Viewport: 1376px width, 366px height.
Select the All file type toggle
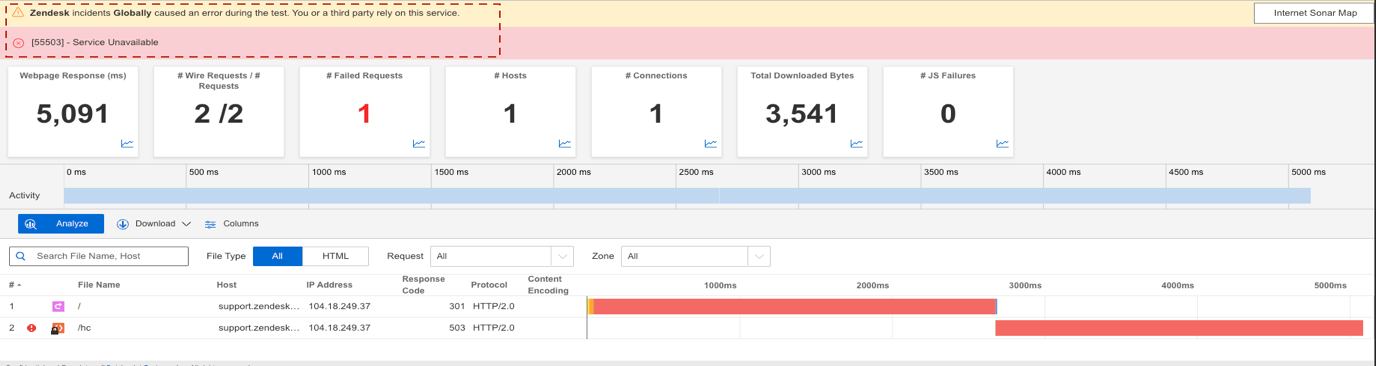(277, 256)
